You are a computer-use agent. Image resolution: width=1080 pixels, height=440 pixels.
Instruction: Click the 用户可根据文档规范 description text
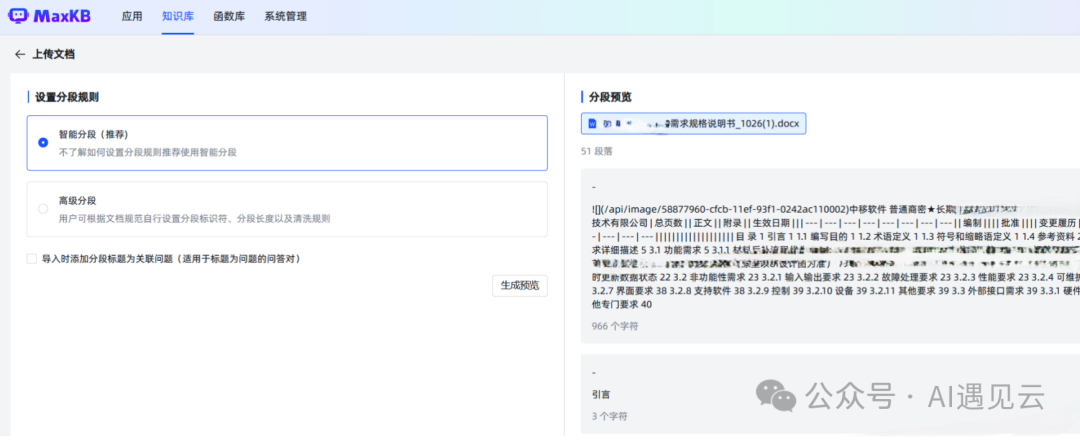click(x=194, y=218)
